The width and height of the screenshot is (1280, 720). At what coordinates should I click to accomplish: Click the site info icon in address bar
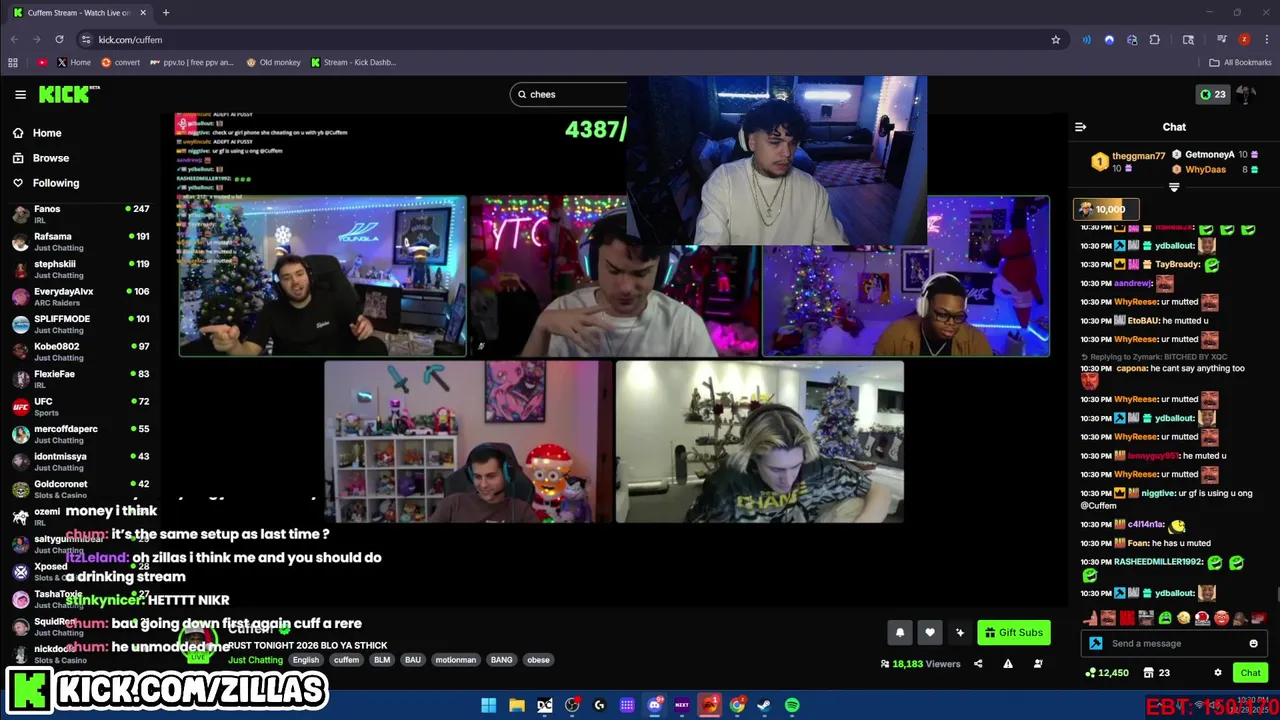pyautogui.click(x=85, y=39)
